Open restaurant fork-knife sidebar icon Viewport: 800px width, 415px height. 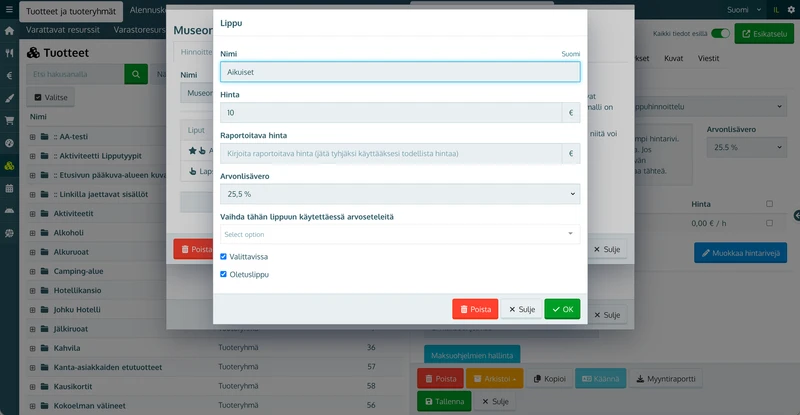[9, 53]
